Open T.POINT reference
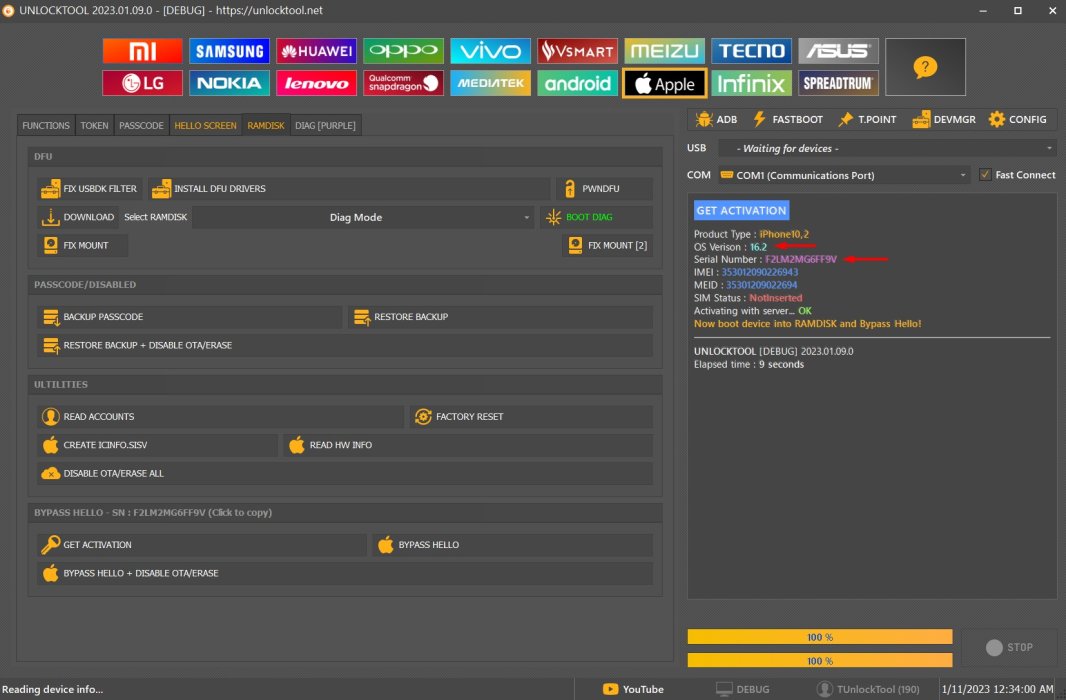1066x700 pixels. point(867,120)
